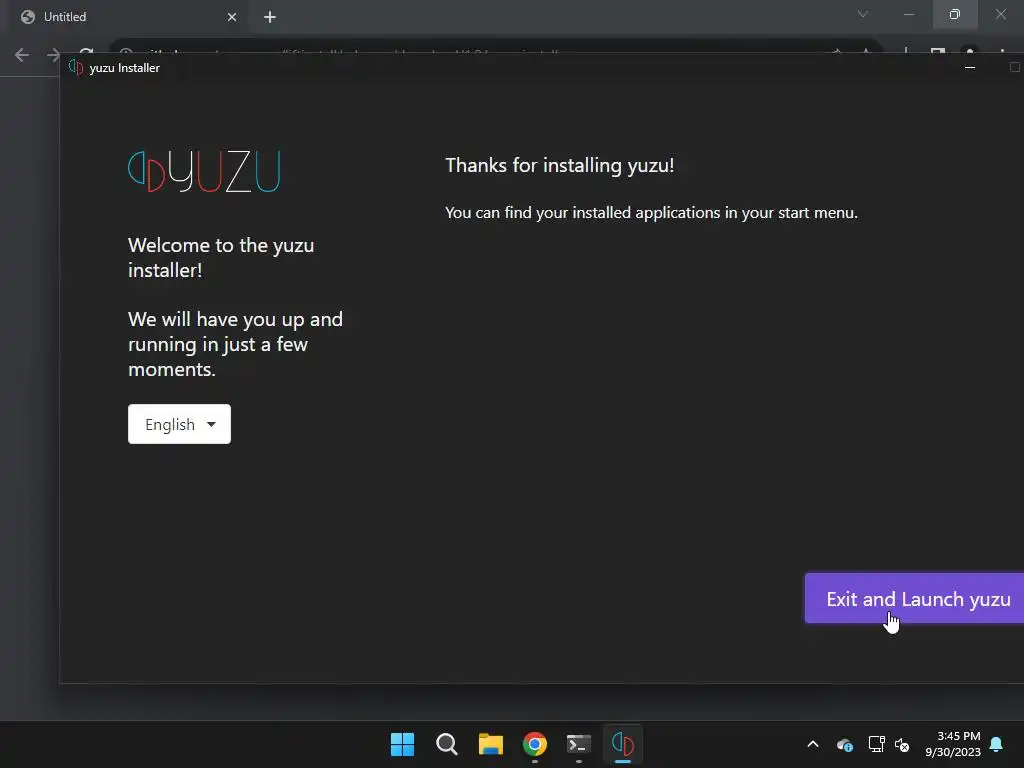The height and width of the screenshot is (768, 1024).
Task: Show hidden system tray icons
Action: [x=813, y=744]
